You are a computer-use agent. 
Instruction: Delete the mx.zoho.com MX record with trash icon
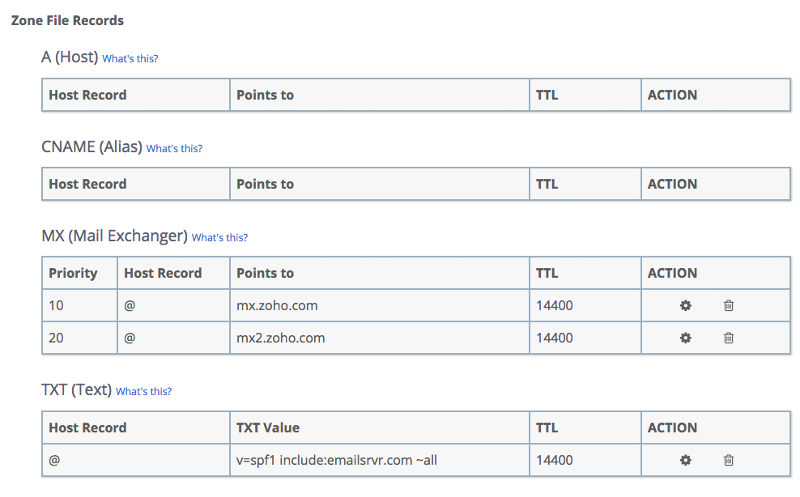[729, 306]
